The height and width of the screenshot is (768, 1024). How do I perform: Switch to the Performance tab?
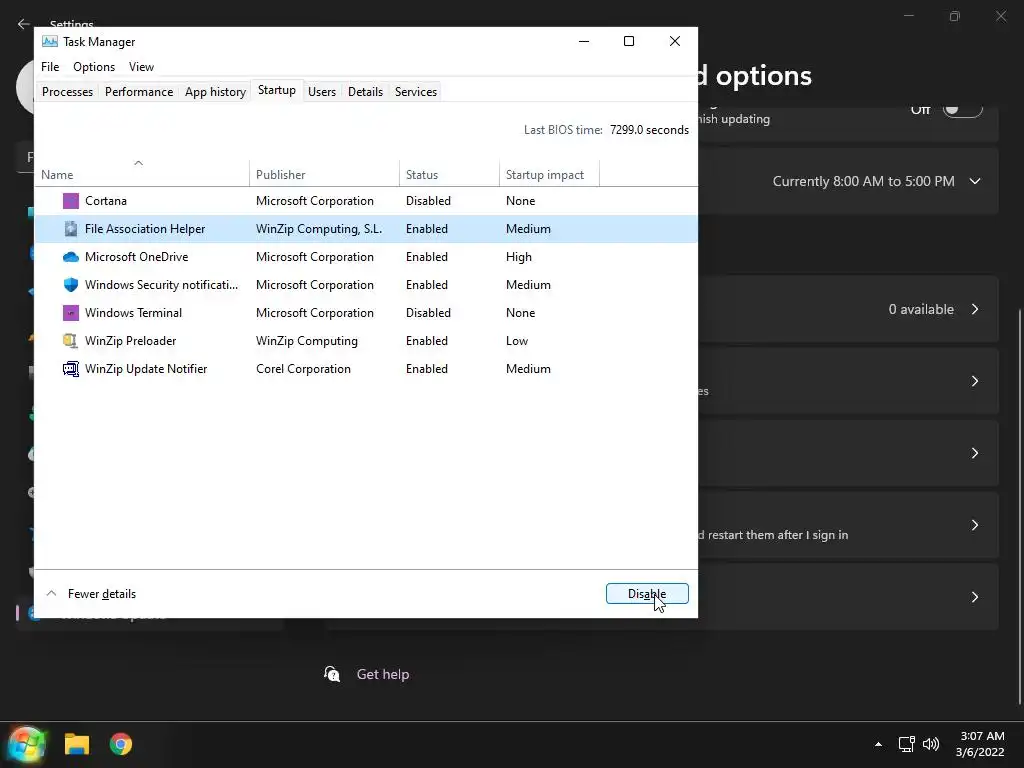click(x=139, y=92)
